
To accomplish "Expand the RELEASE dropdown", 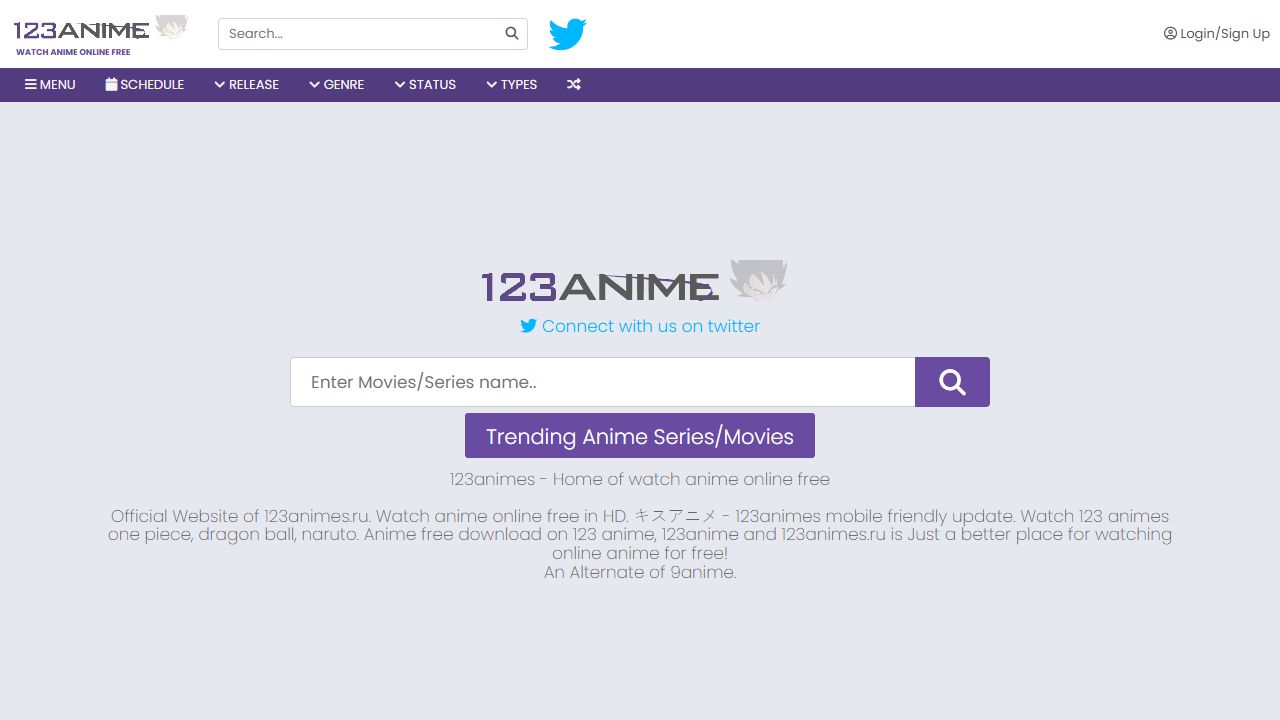I will tap(246, 85).
